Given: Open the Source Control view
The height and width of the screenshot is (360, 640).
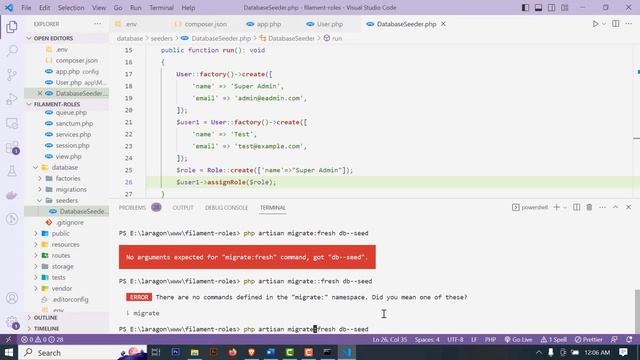Looking at the screenshot, I should point(12,75).
